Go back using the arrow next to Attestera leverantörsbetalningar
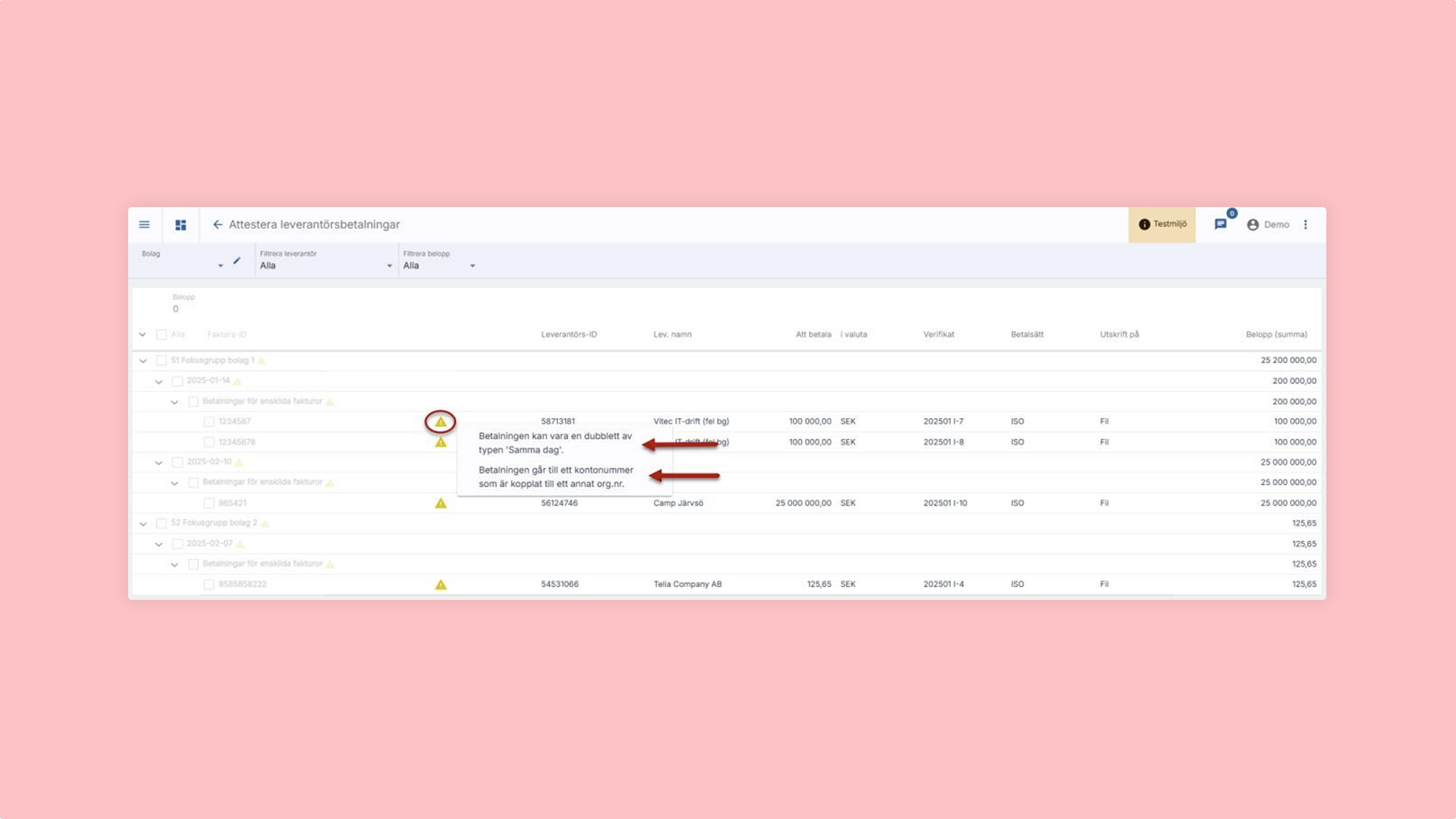Screen dimensions: 1456x819 click(218, 224)
